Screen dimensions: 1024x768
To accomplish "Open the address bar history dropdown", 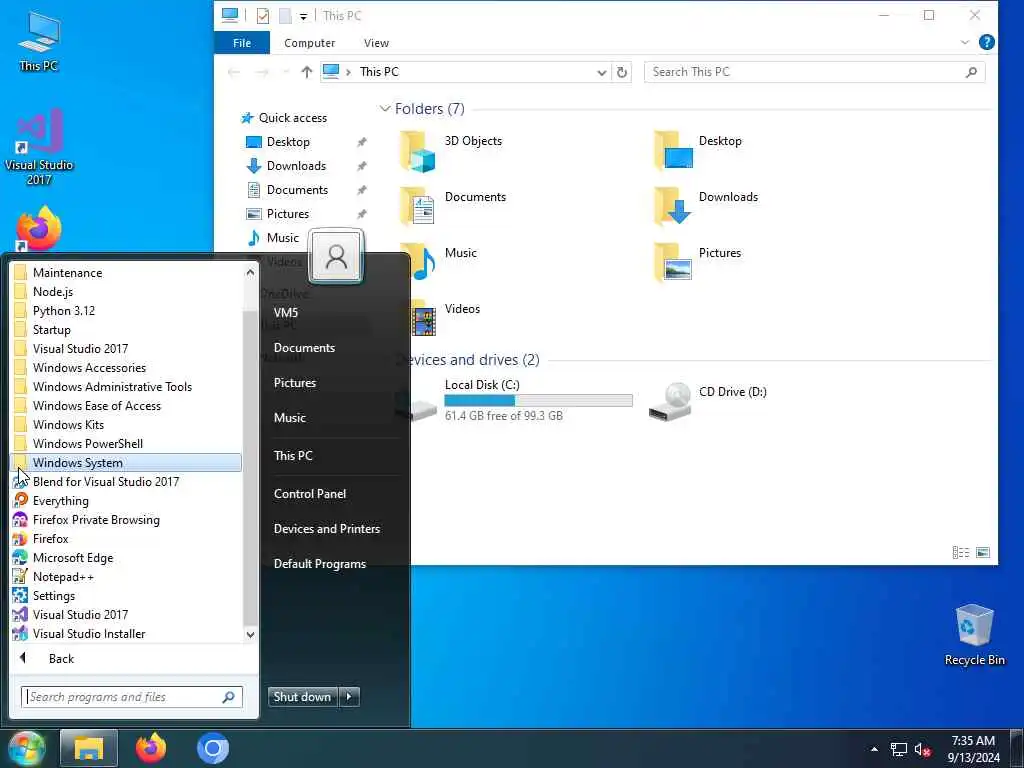I will 601,72.
